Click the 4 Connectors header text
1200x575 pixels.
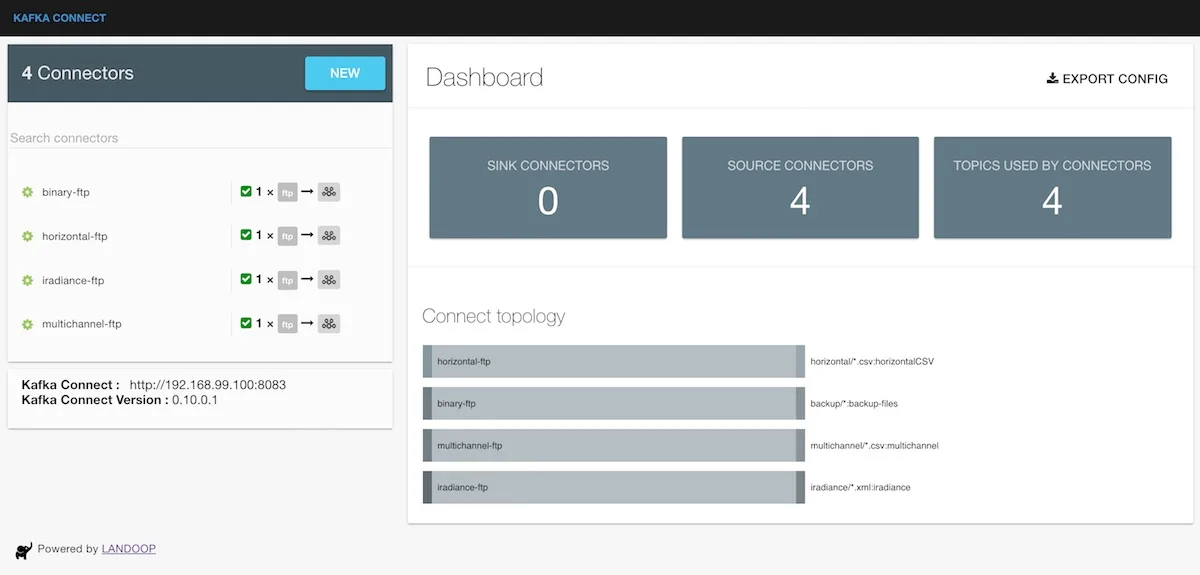(x=78, y=73)
